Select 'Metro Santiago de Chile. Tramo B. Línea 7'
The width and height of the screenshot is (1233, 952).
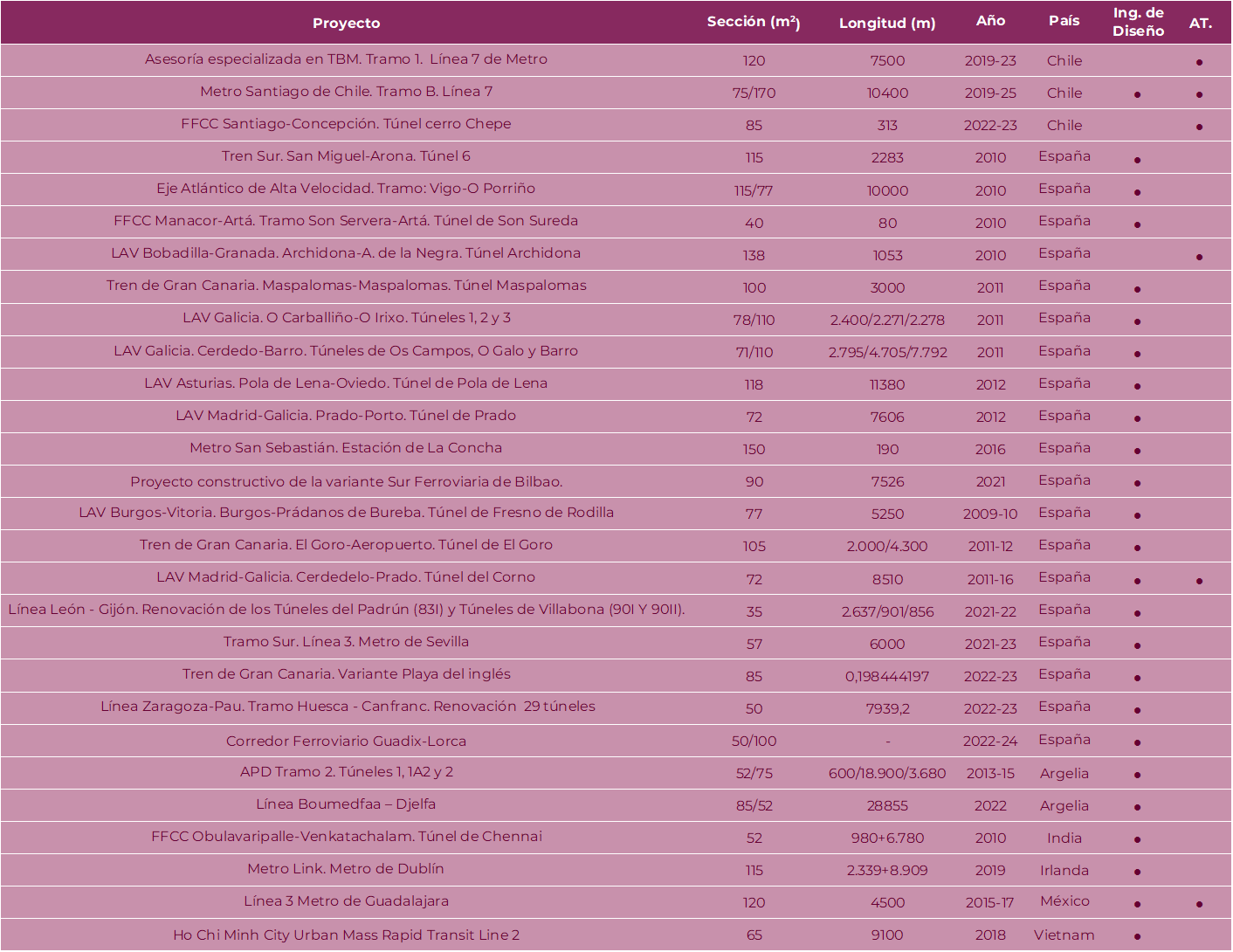click(346, 92)
